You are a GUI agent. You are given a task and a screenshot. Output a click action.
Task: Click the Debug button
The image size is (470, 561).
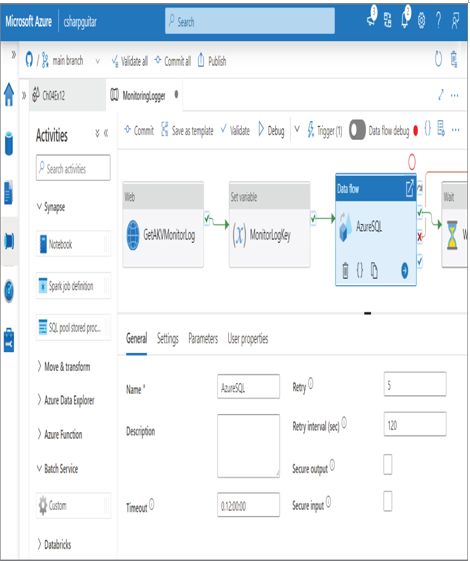(271, 131)
